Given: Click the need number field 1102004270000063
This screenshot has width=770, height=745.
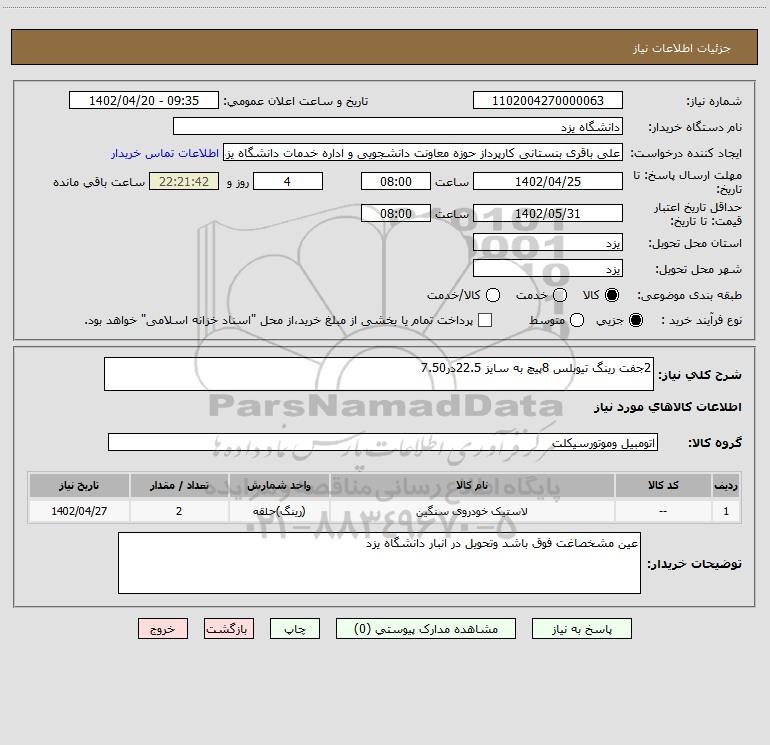Looking at the screenshot, I should 548,100.
